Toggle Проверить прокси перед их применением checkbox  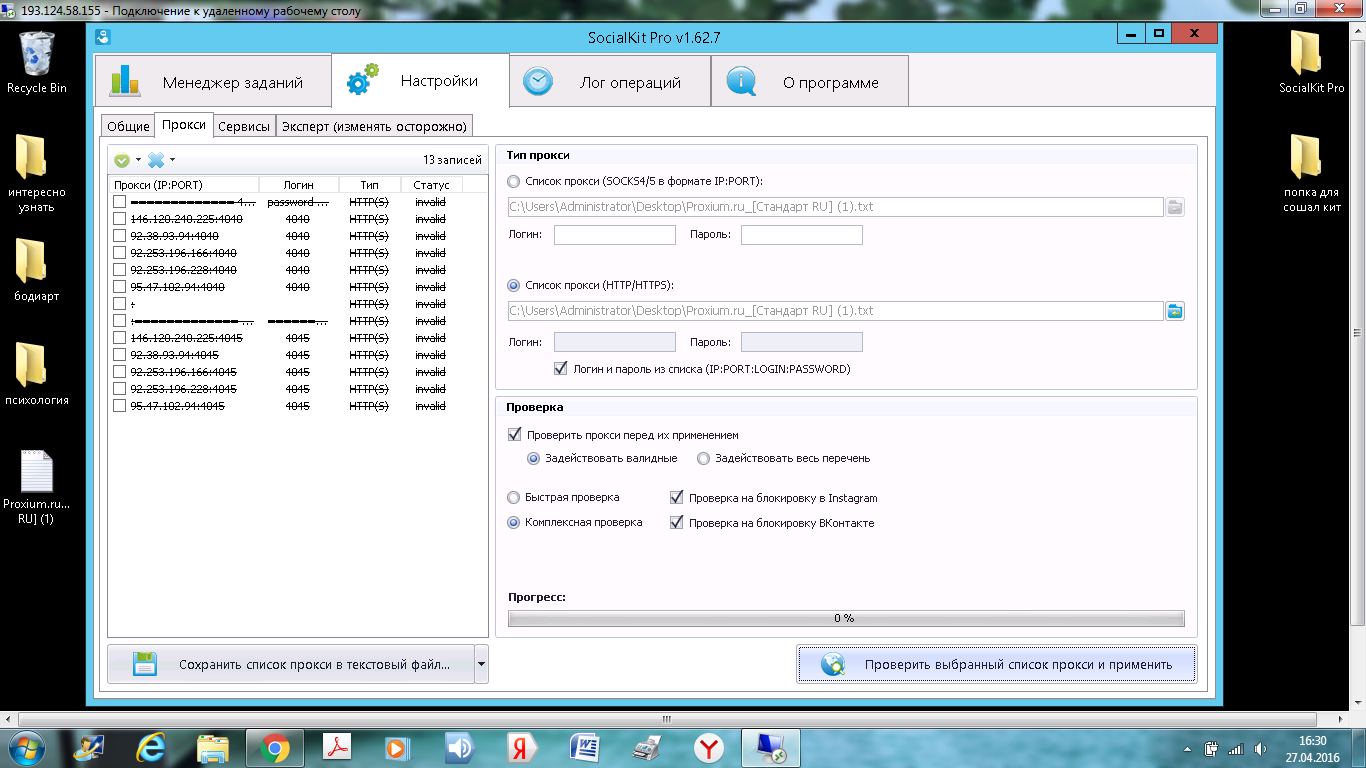[515, 435]
